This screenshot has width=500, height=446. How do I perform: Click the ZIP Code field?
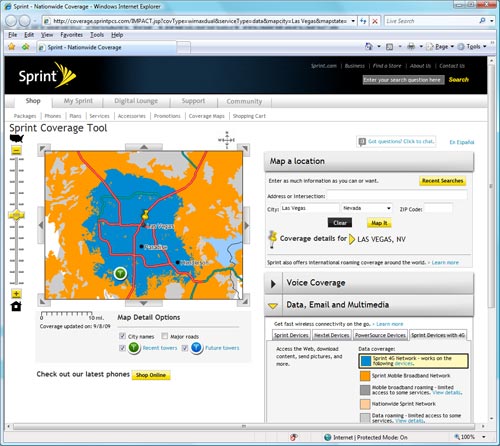[x=438, y=209]
